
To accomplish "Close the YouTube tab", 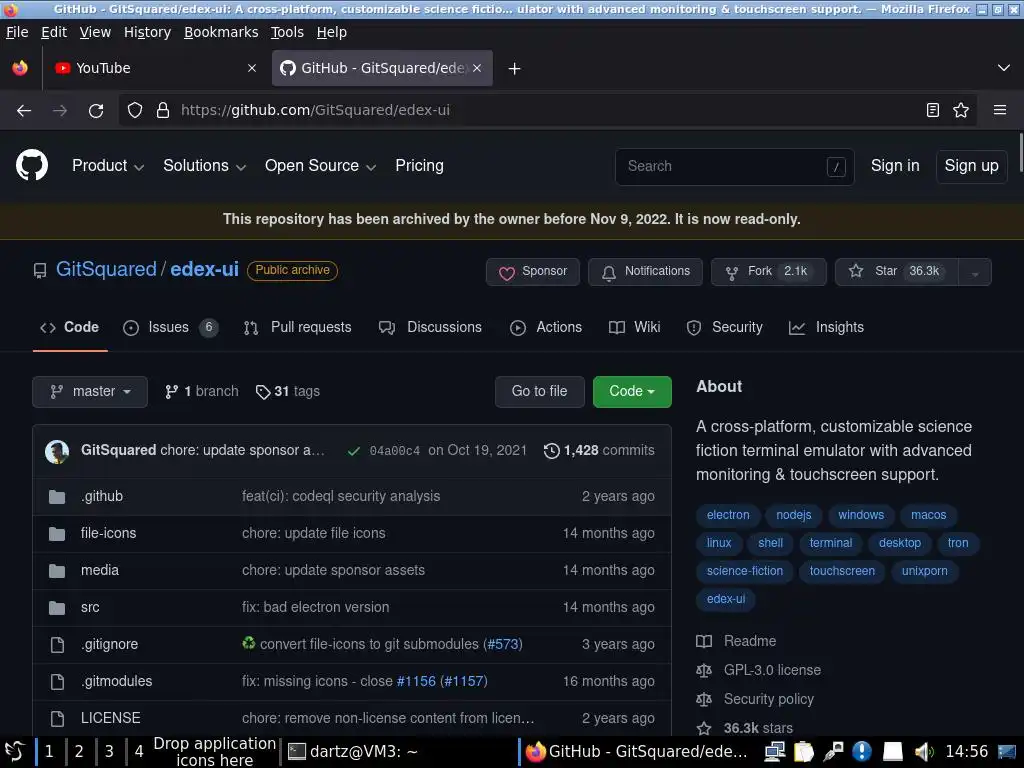I will click(252, 68).
